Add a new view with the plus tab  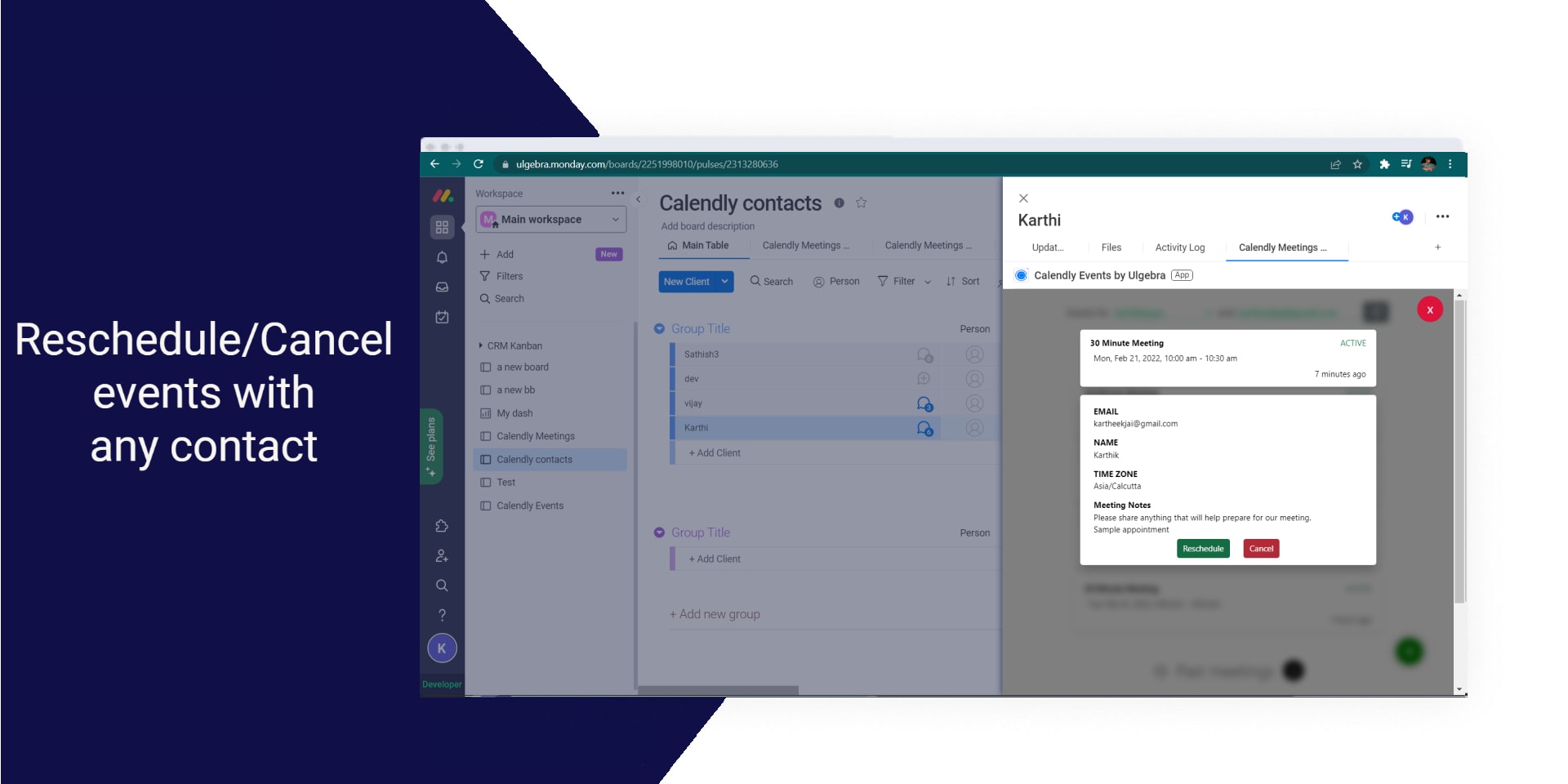pyautogui.click(x=1437, y=247)
